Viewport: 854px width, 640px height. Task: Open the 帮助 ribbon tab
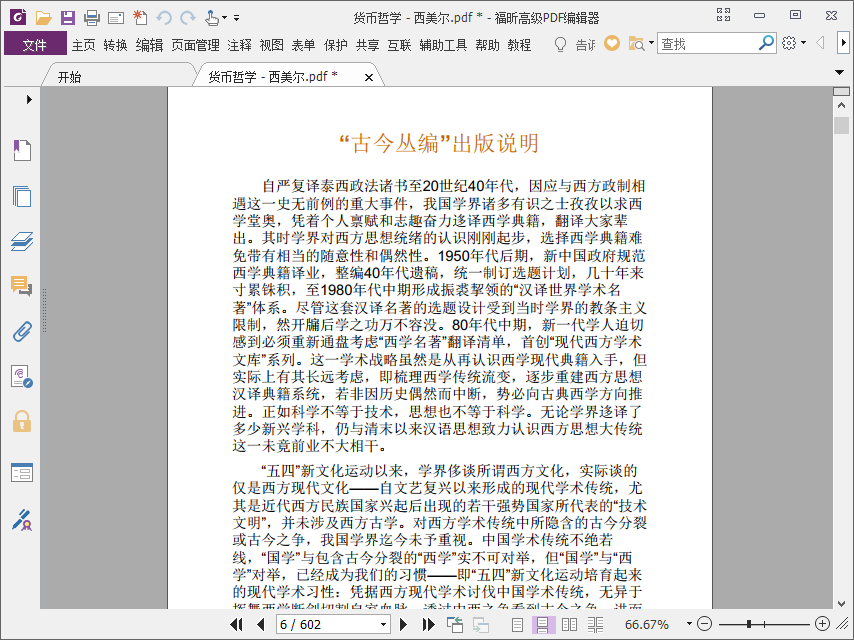point(487,45)
